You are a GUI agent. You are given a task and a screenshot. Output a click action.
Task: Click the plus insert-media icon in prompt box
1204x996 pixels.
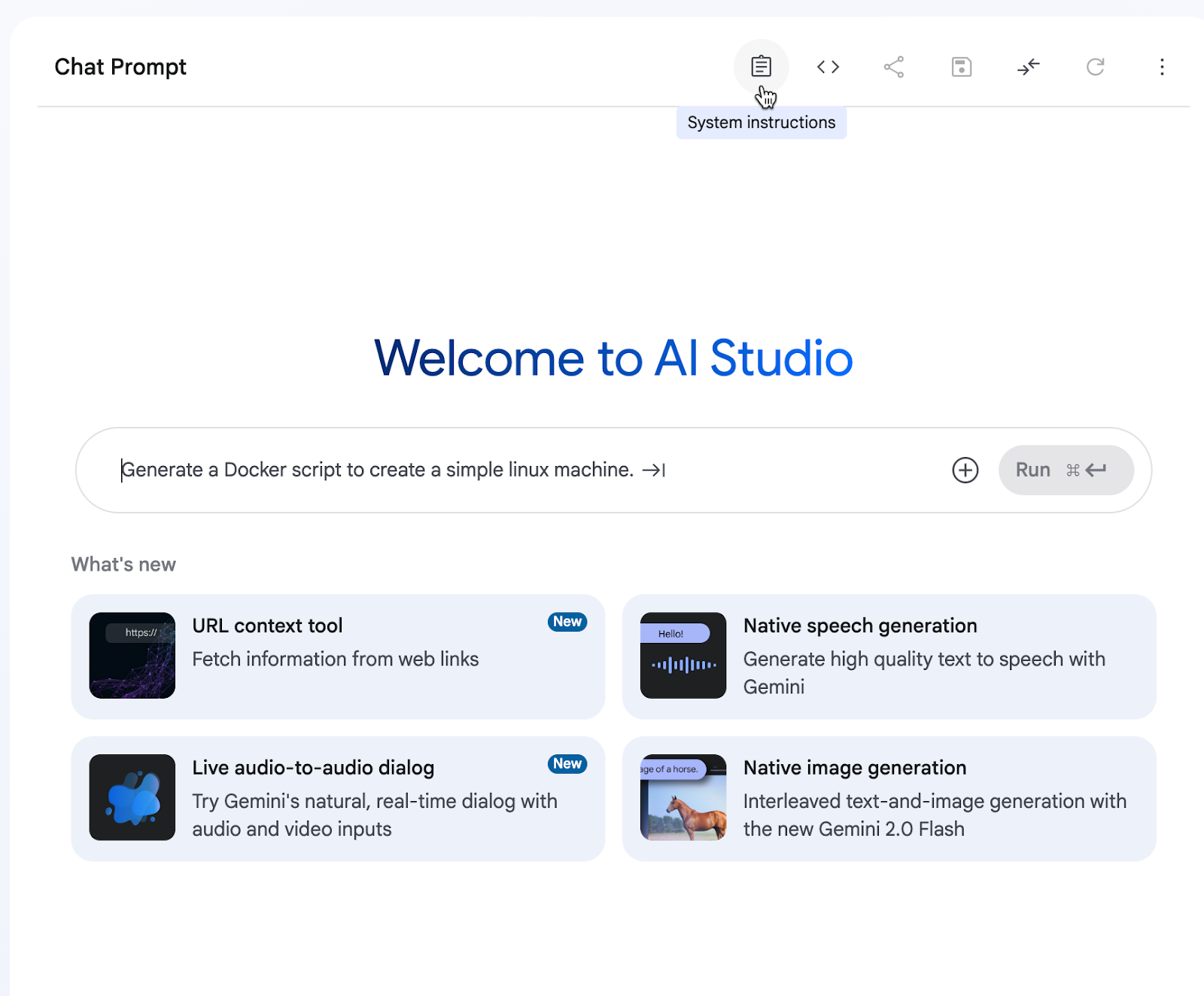pos(965,470)
